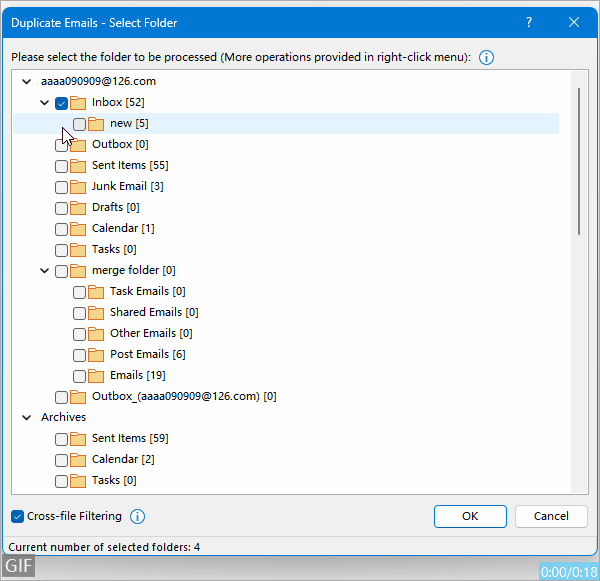Viewport: 600px width, 581px height.
Task: Click the Drafts folder icon
Action: [78, 208]
